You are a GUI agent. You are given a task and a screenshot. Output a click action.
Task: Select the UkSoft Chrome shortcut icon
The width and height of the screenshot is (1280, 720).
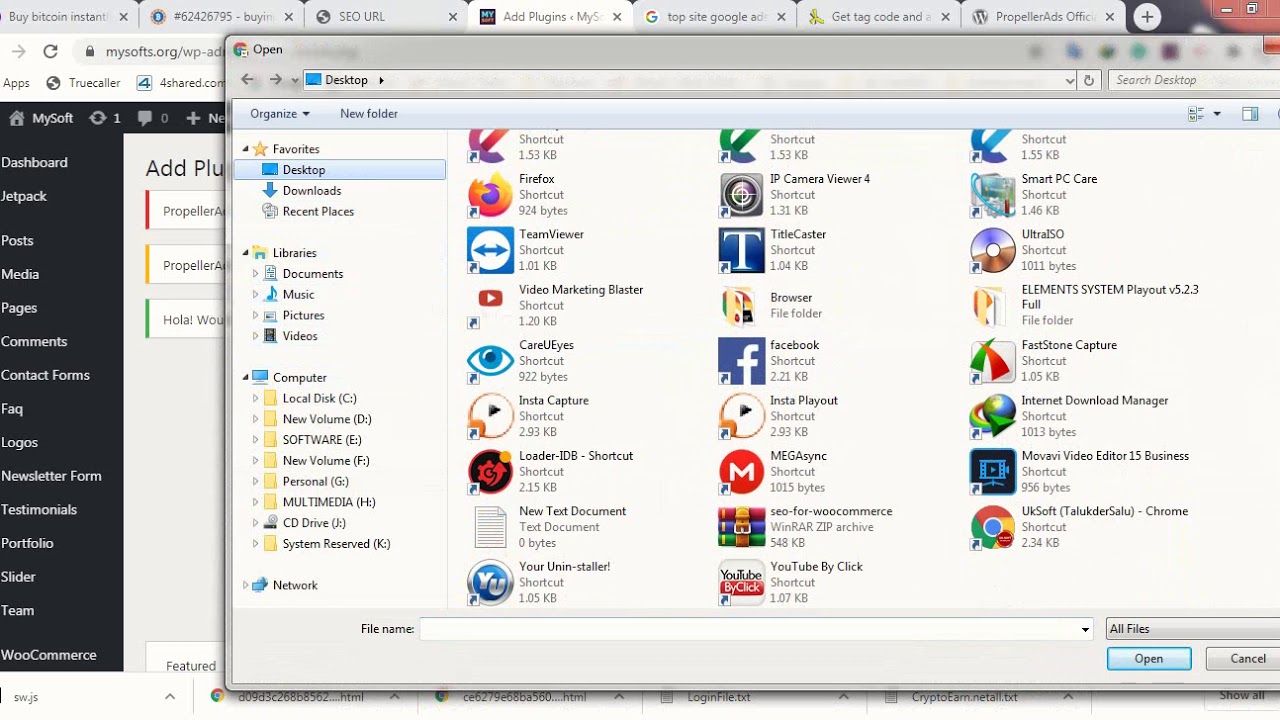point(993,527)
